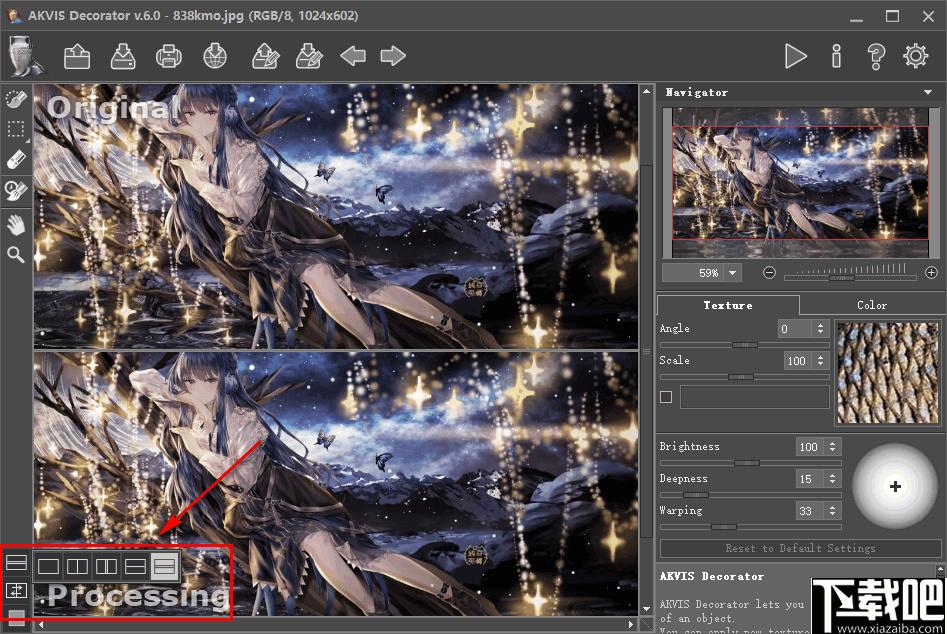Step the Deepness value using its spinner
Image resolution: width=947 pixels, height=634 pixels.
pyautogui.click(x=832, y=479)
